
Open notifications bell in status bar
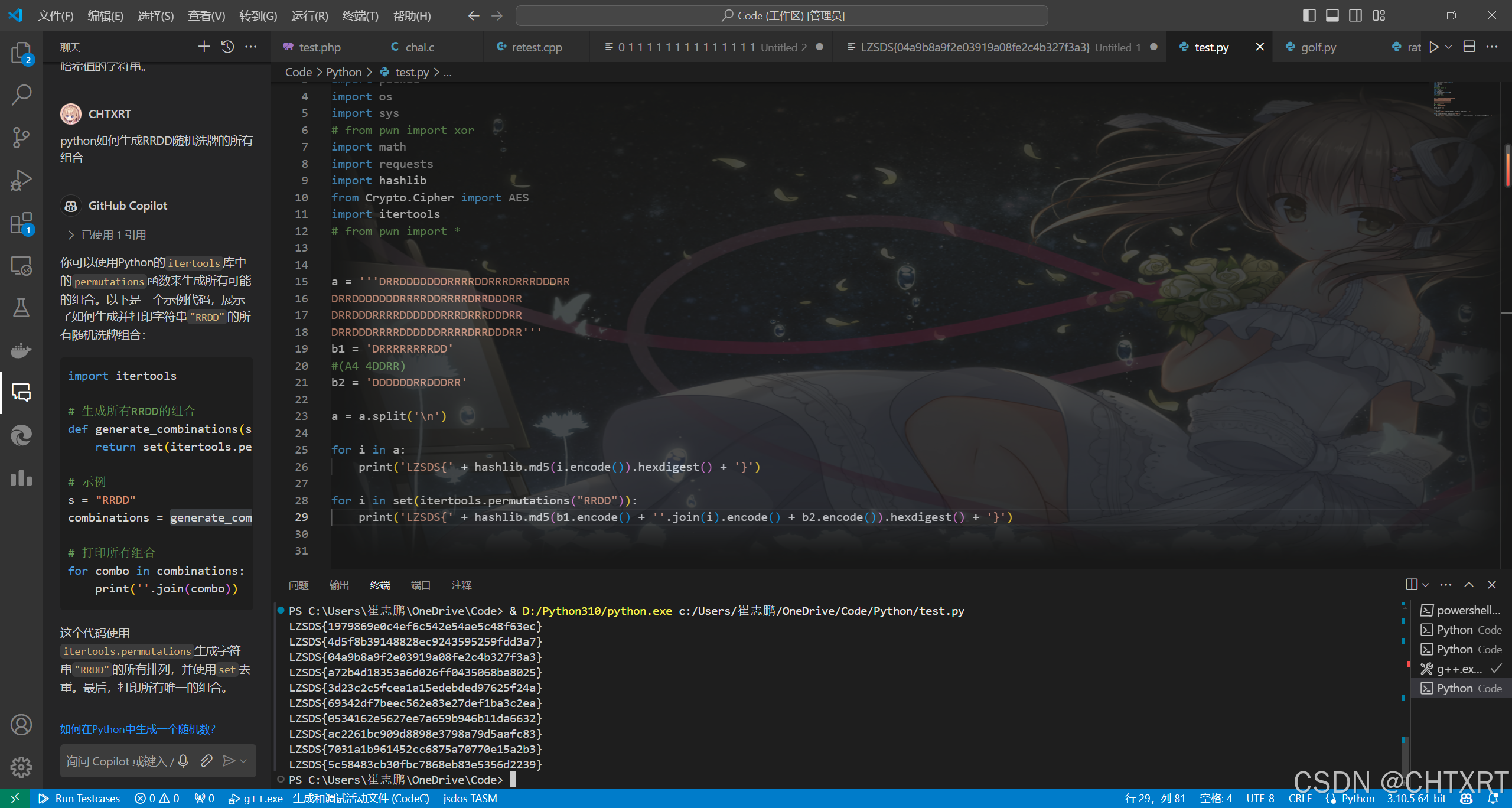pos(1493,799)
